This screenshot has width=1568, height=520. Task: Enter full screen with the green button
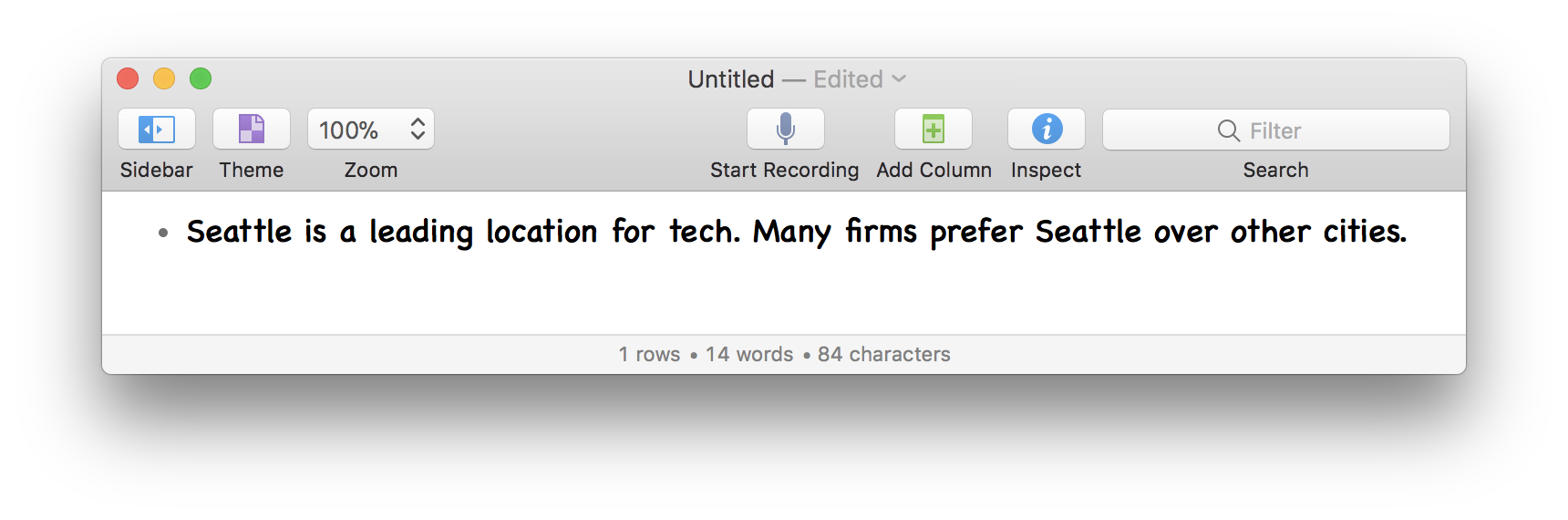click(x=201, y=79)
